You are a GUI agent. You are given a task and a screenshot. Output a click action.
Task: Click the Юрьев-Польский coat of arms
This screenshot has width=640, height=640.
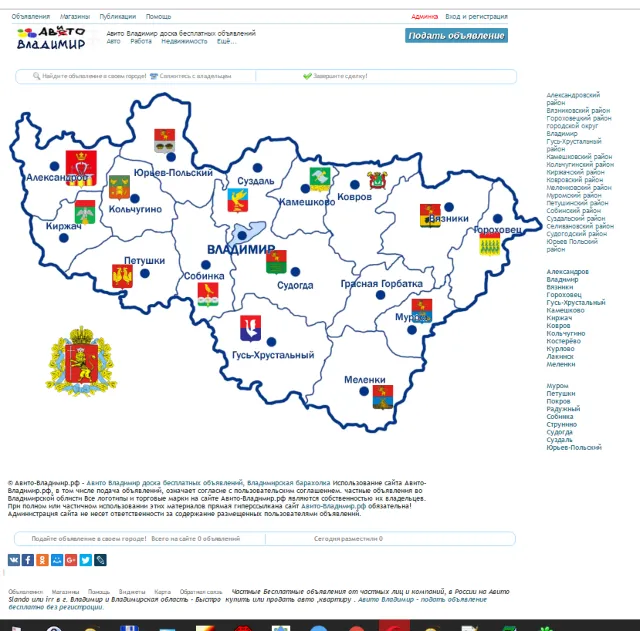point(164,140)
